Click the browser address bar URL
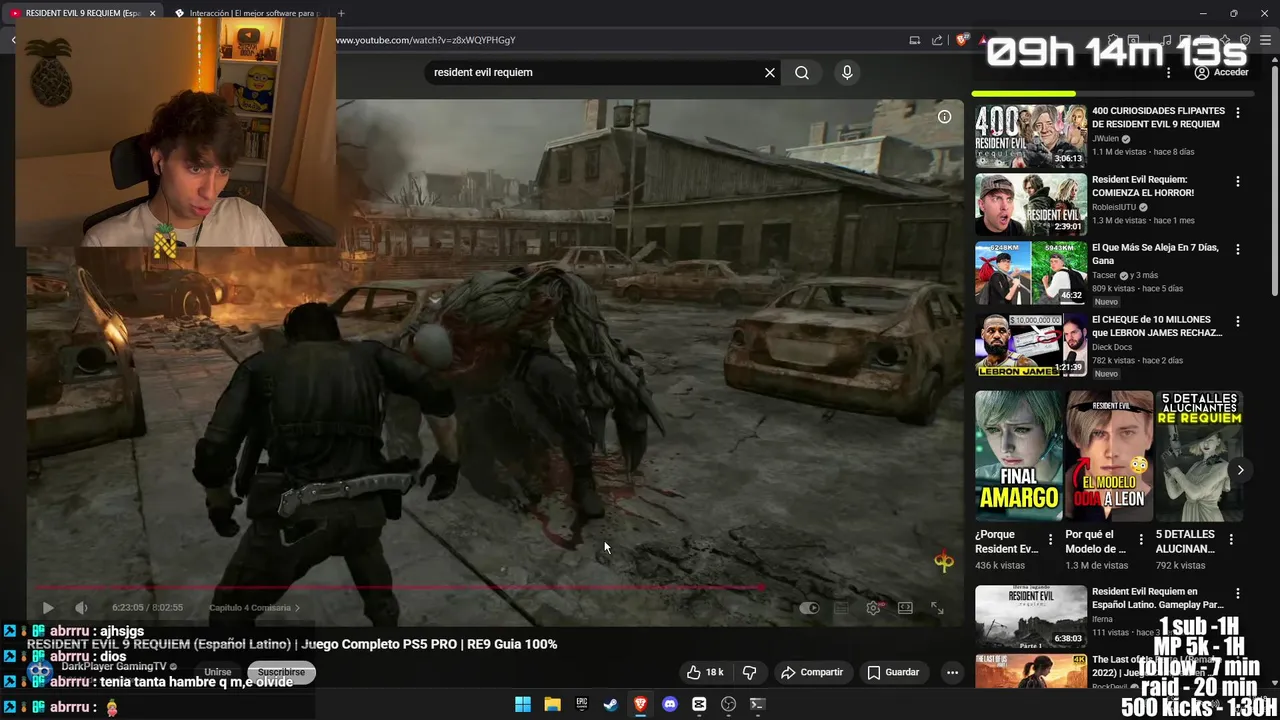The image size is (1280, 720). [426, 40]
